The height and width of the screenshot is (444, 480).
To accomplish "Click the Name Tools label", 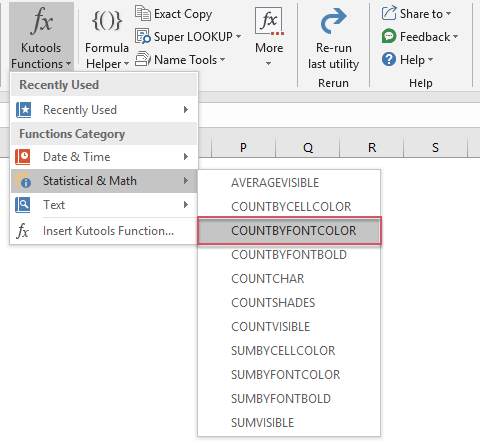I will coord(185,60).
